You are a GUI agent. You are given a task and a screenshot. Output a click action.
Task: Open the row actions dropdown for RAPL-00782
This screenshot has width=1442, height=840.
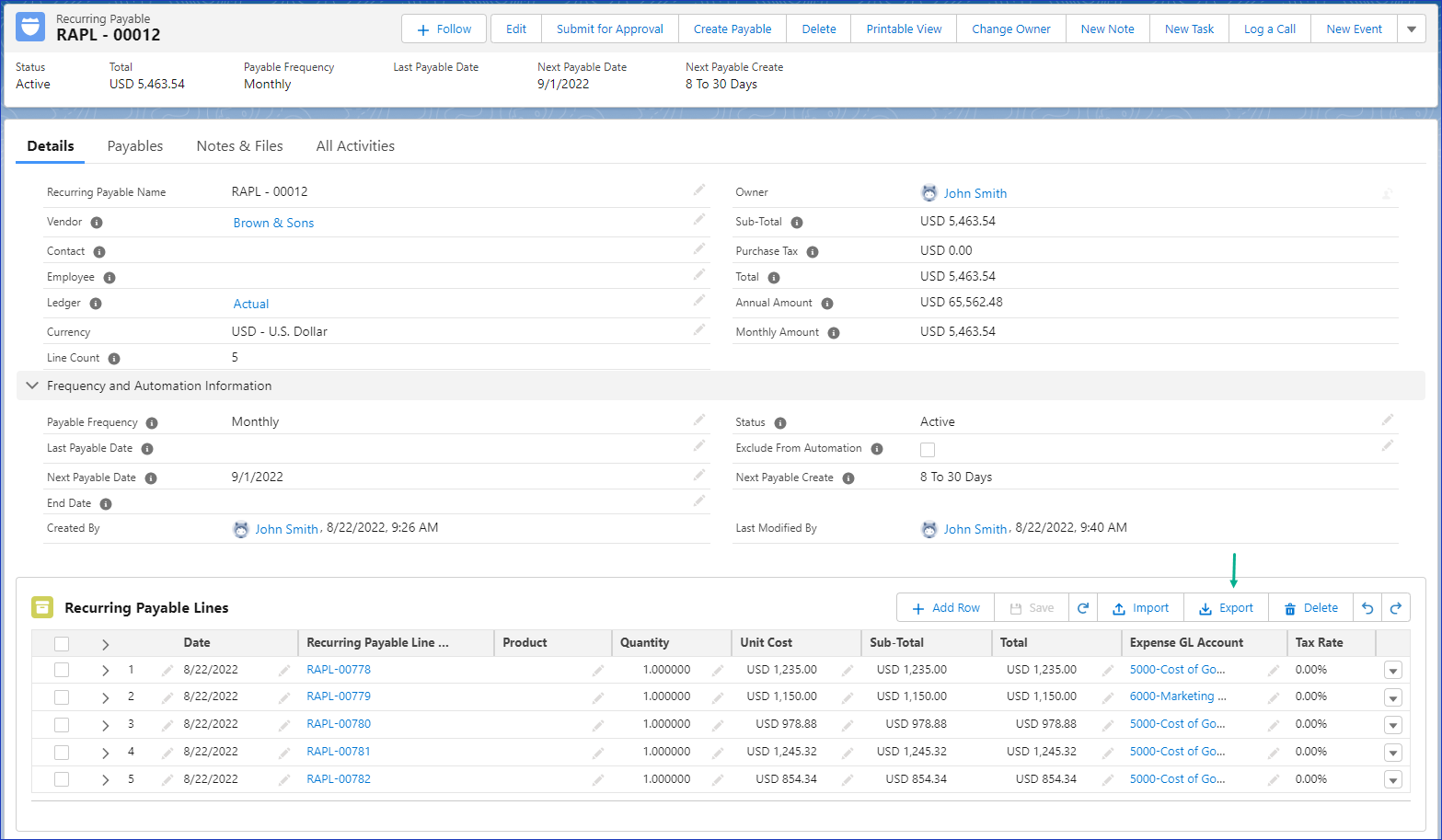click(x=1392, y=779)
